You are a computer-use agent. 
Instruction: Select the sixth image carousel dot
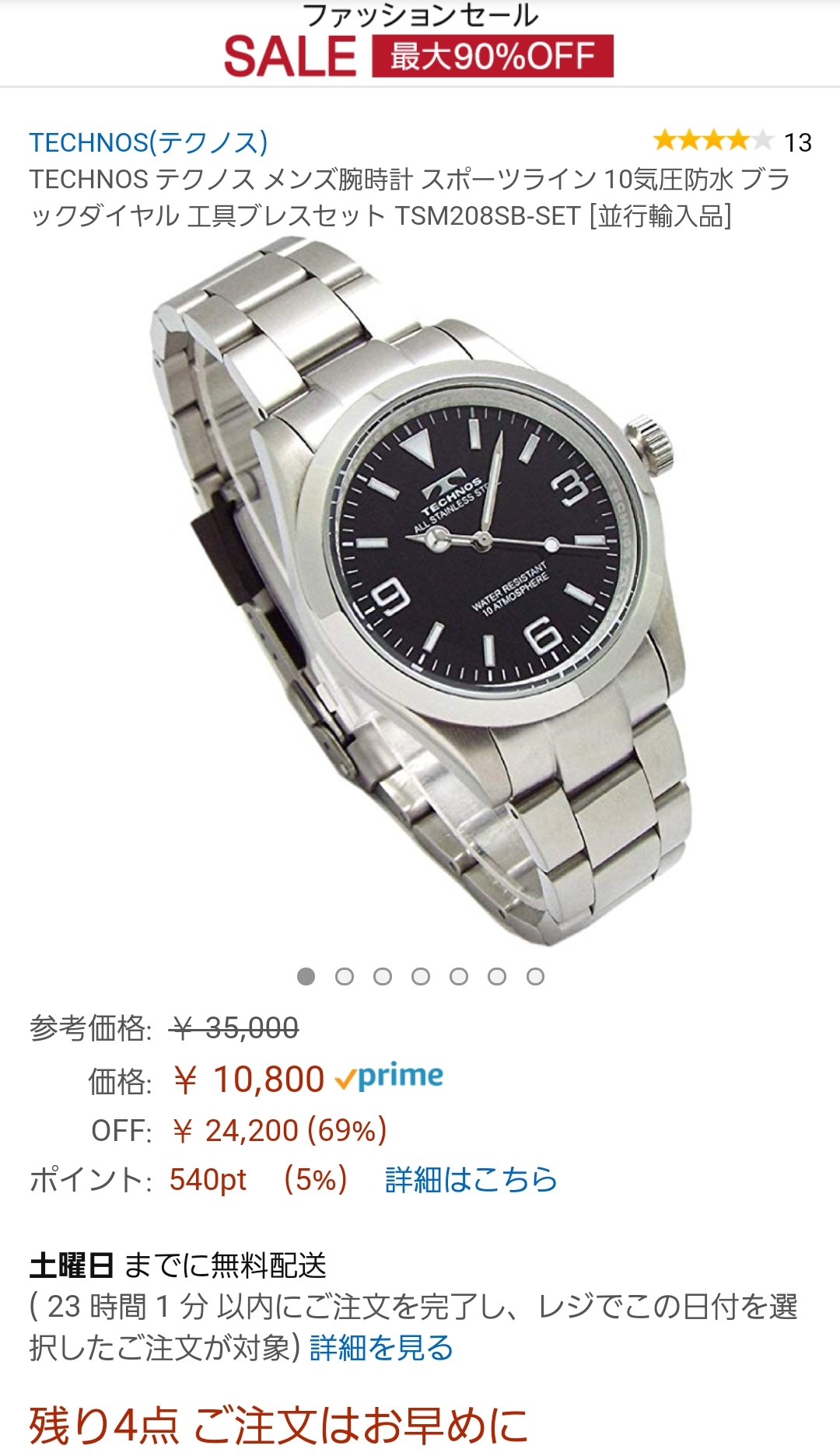497,976
